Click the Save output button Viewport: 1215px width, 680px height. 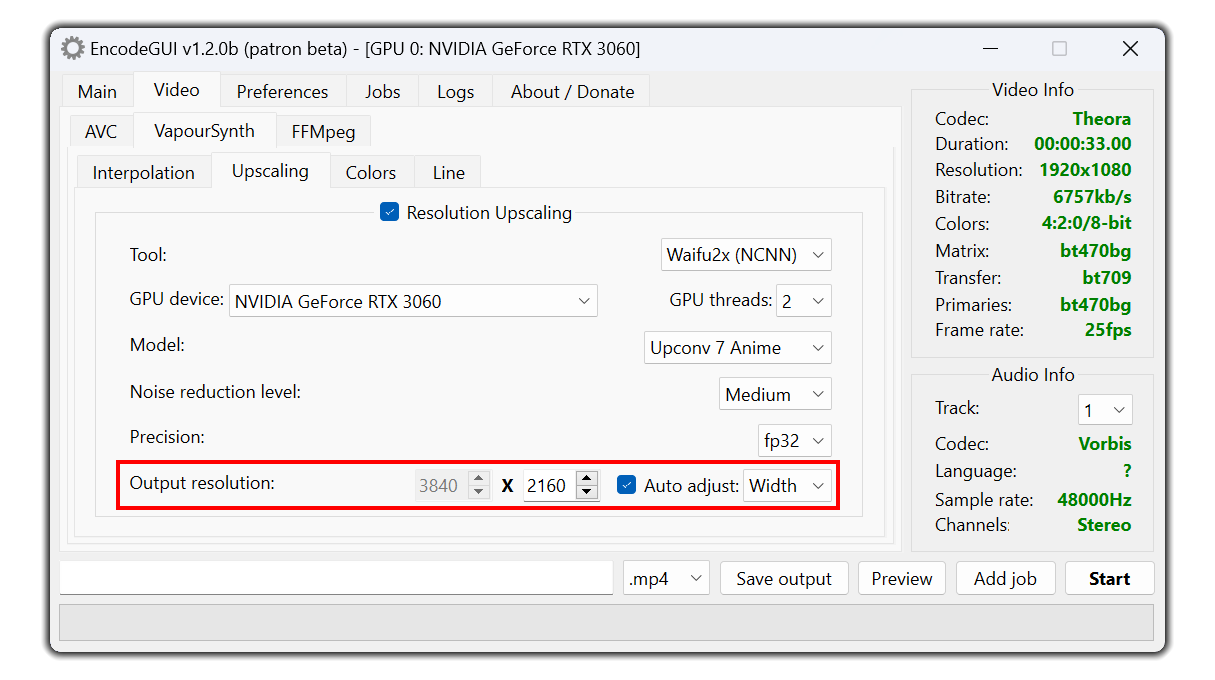[x=784, y=579]
